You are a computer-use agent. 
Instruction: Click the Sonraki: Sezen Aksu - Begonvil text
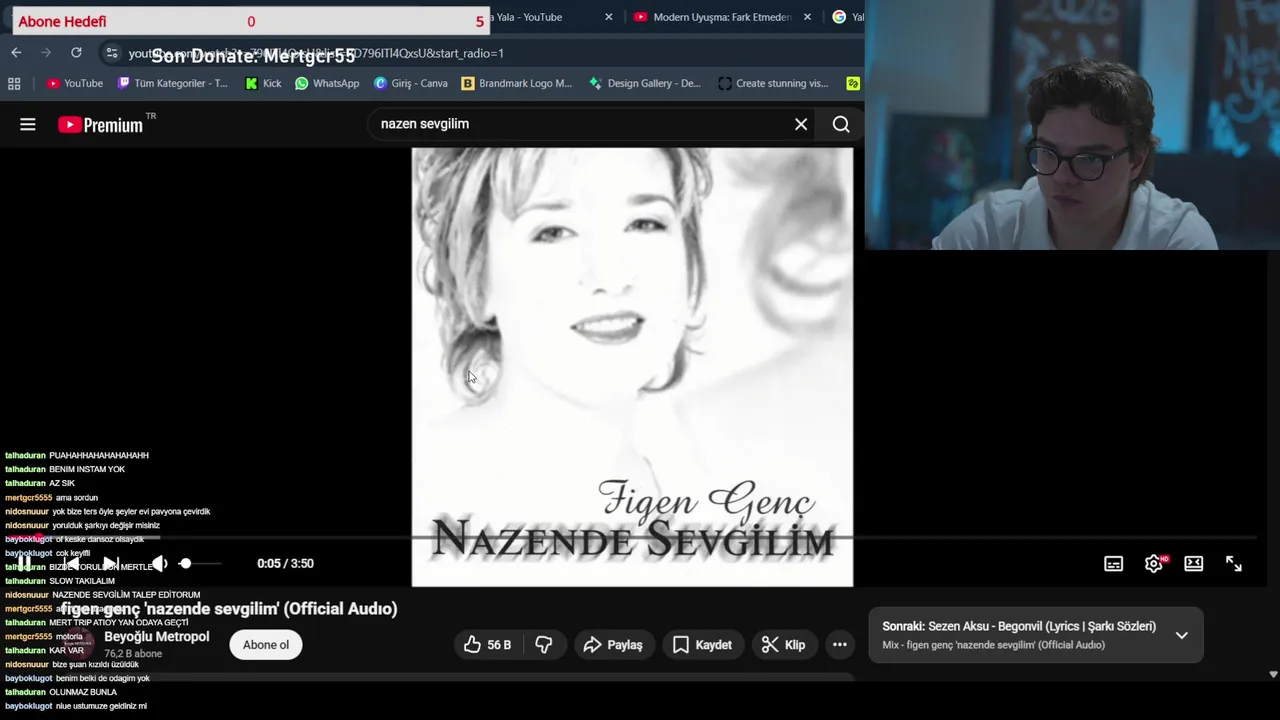pos(1019,626)
